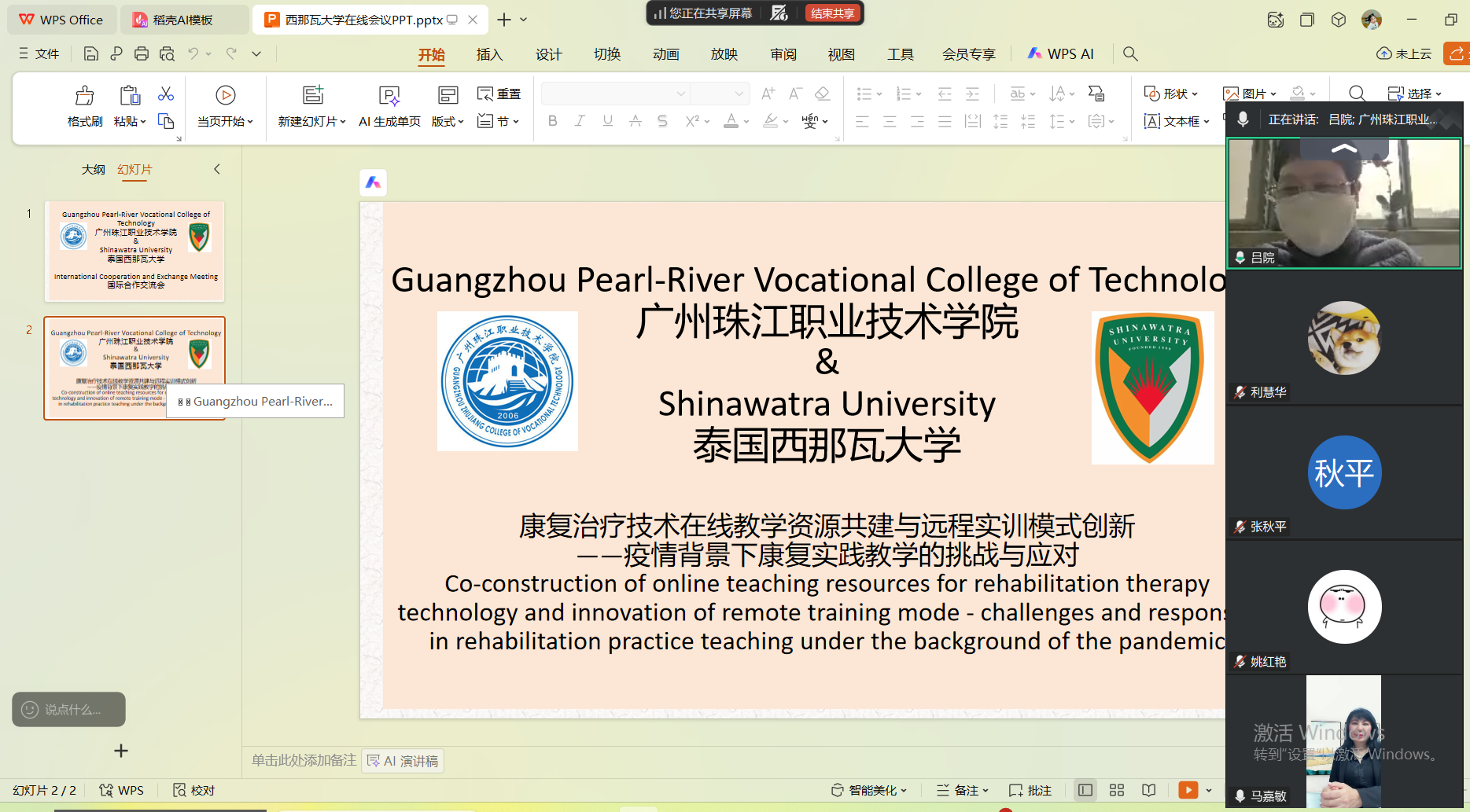Toggle underline formatting
Viewport: 1470px width, 812px height.
[x=607, y=121]
